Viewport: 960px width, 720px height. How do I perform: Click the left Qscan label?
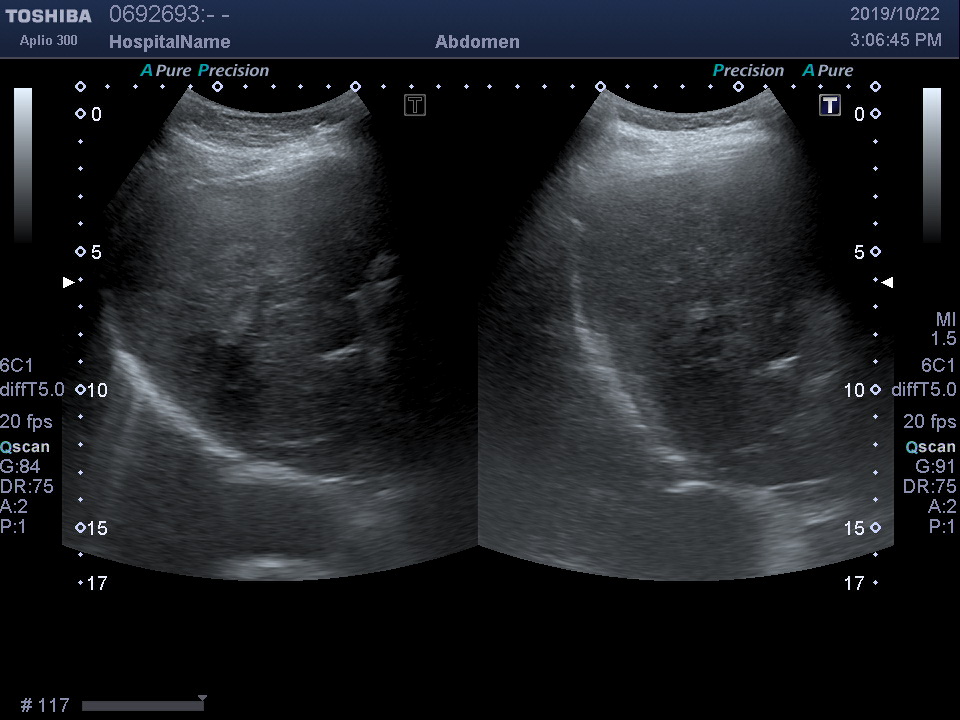point(25,447)
